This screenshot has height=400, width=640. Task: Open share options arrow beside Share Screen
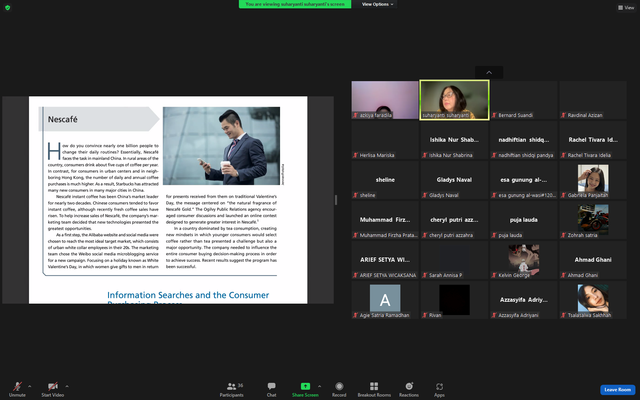click(x=319, y=386)
